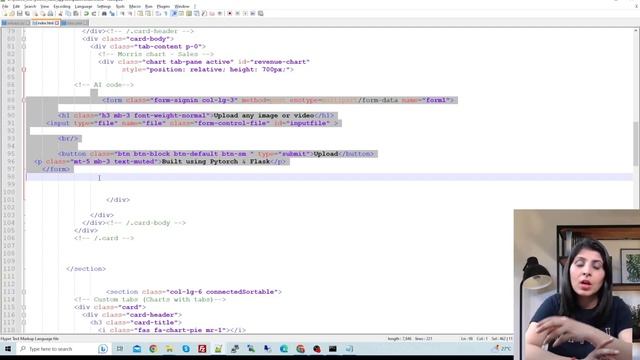Collapse fold marker on line 117 card-title
Screen dimensions: 640x360
(24, 322)
